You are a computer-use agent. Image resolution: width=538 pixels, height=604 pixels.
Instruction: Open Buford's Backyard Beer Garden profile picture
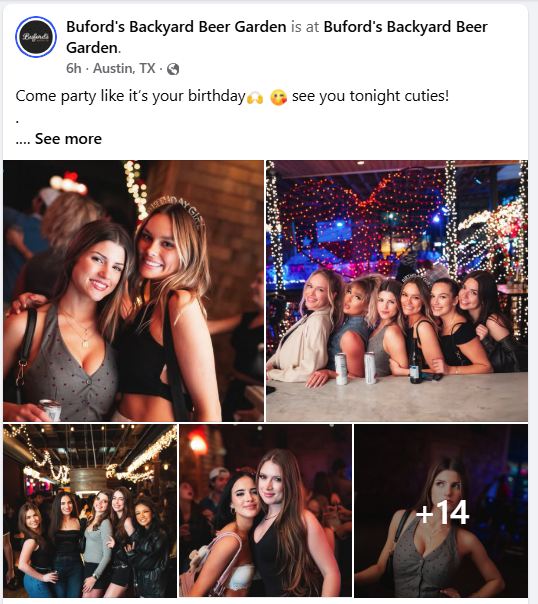click(36, 37)
